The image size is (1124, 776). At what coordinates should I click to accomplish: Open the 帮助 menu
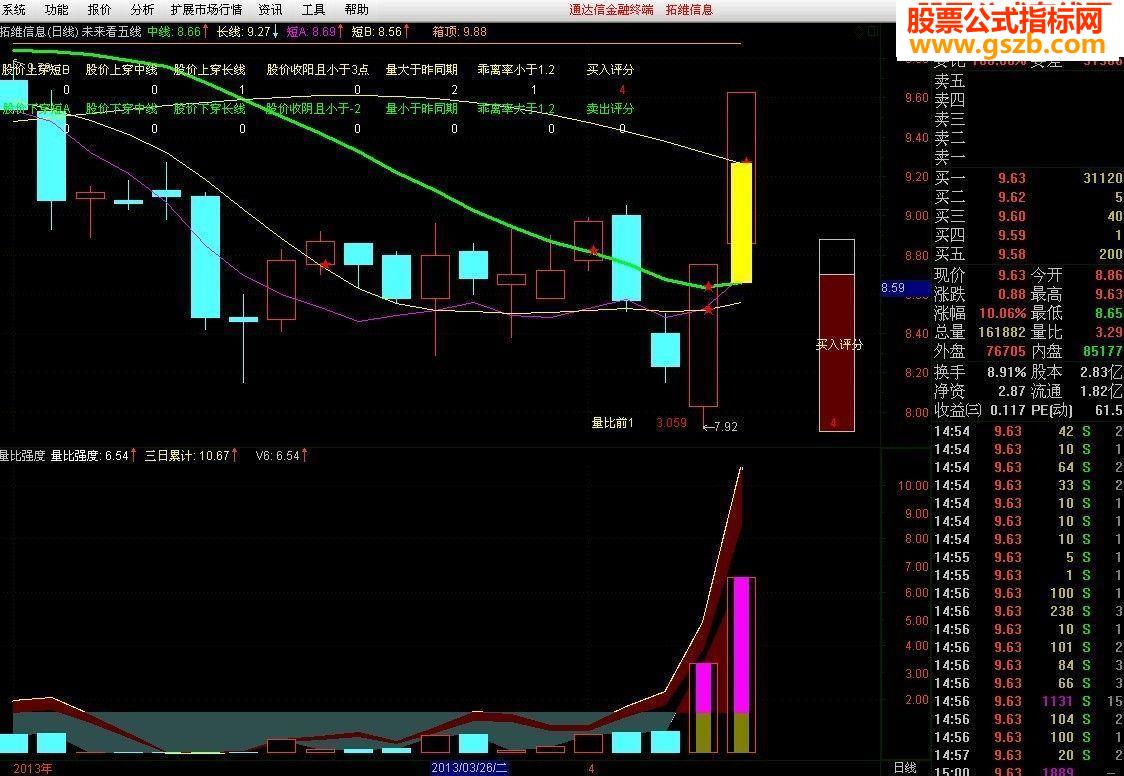pos(356,10)
